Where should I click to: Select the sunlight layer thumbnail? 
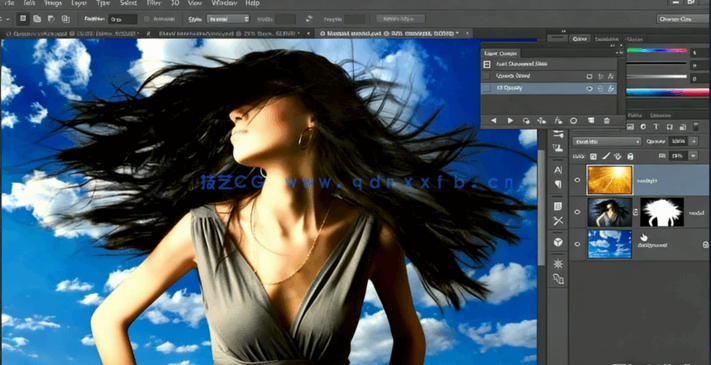click(x=609, y=180)
